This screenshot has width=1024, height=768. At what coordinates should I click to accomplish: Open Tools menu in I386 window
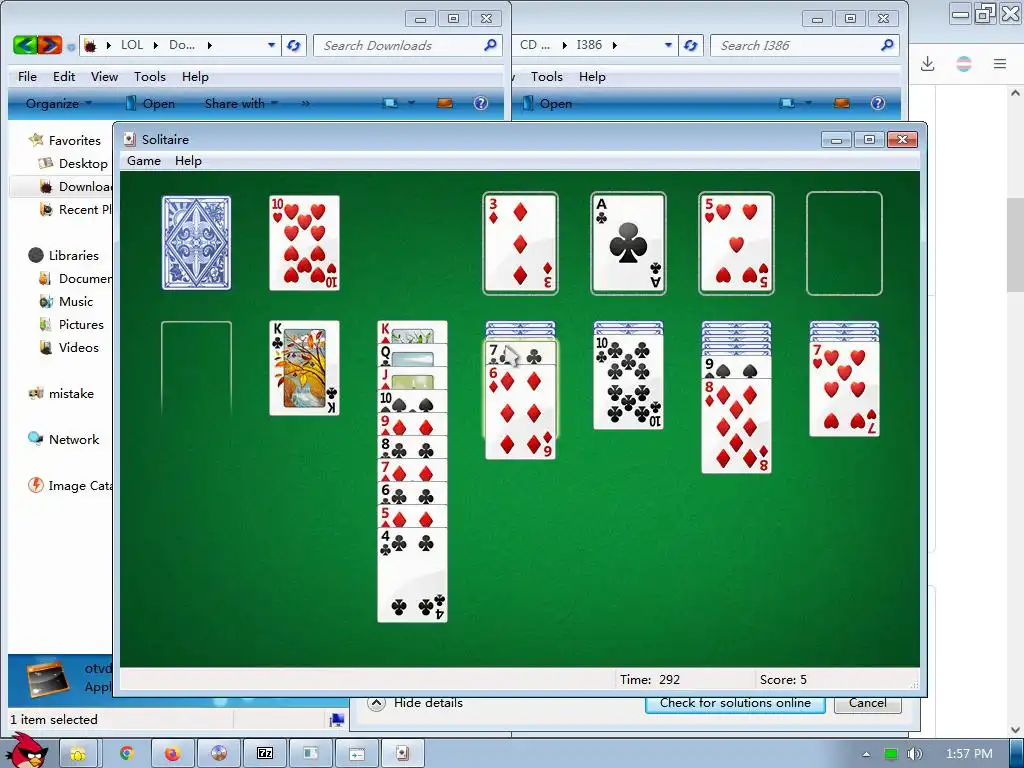point(547,76)
